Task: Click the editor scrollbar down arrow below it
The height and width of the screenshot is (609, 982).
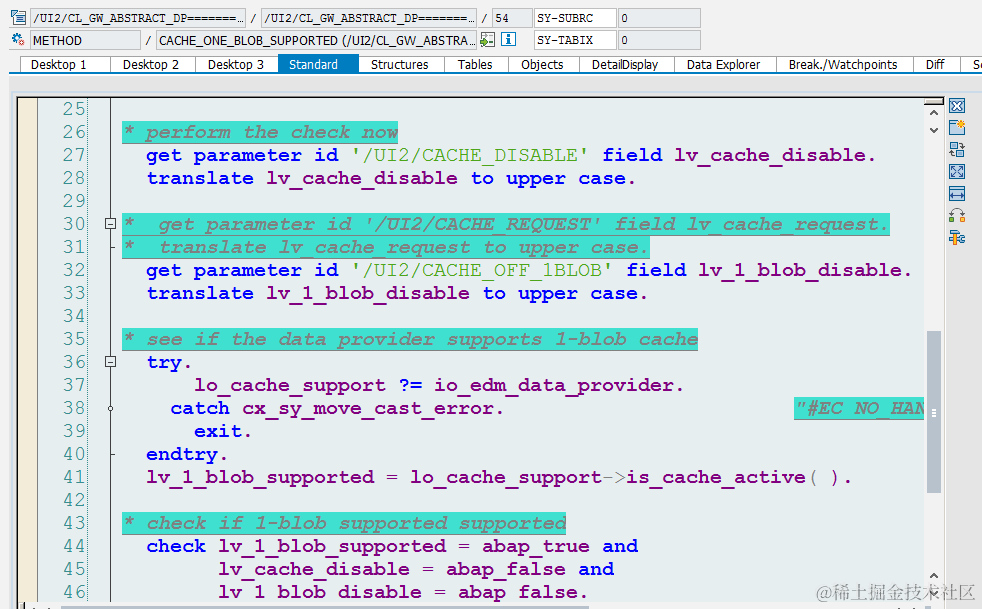Action: coord(934,130)
